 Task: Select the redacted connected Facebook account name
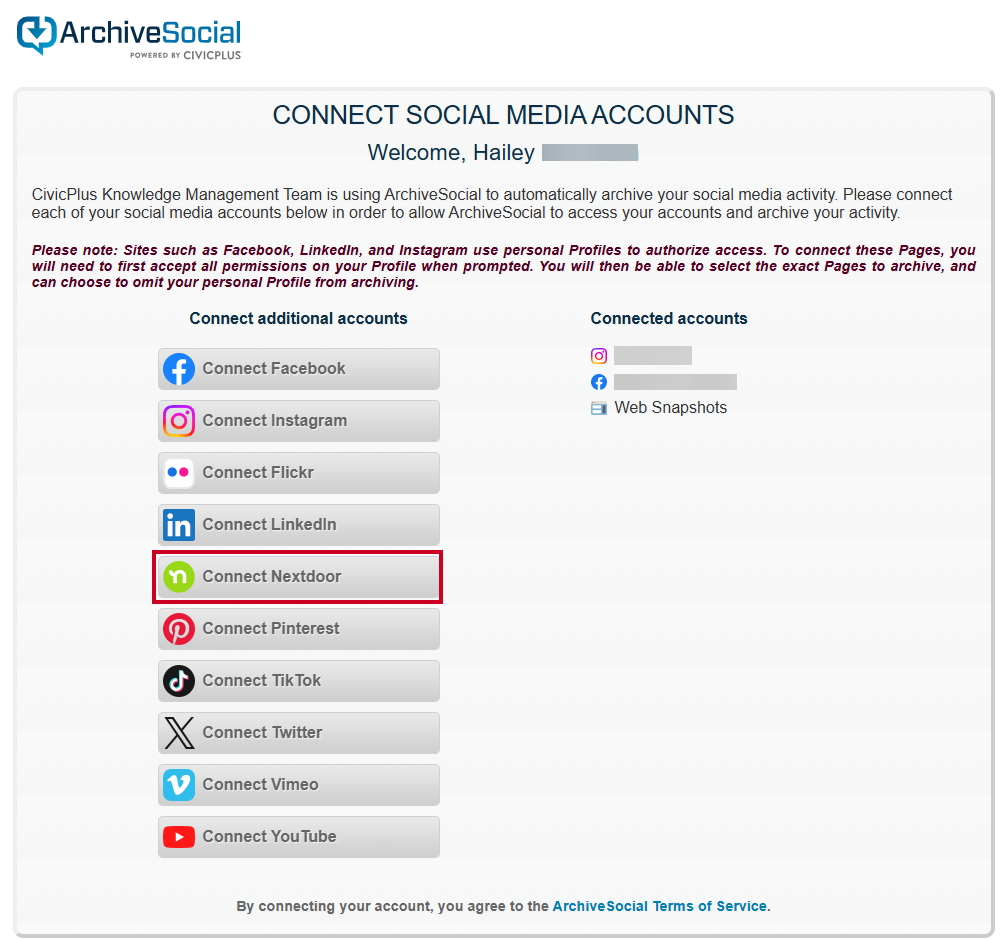(675, 382)
